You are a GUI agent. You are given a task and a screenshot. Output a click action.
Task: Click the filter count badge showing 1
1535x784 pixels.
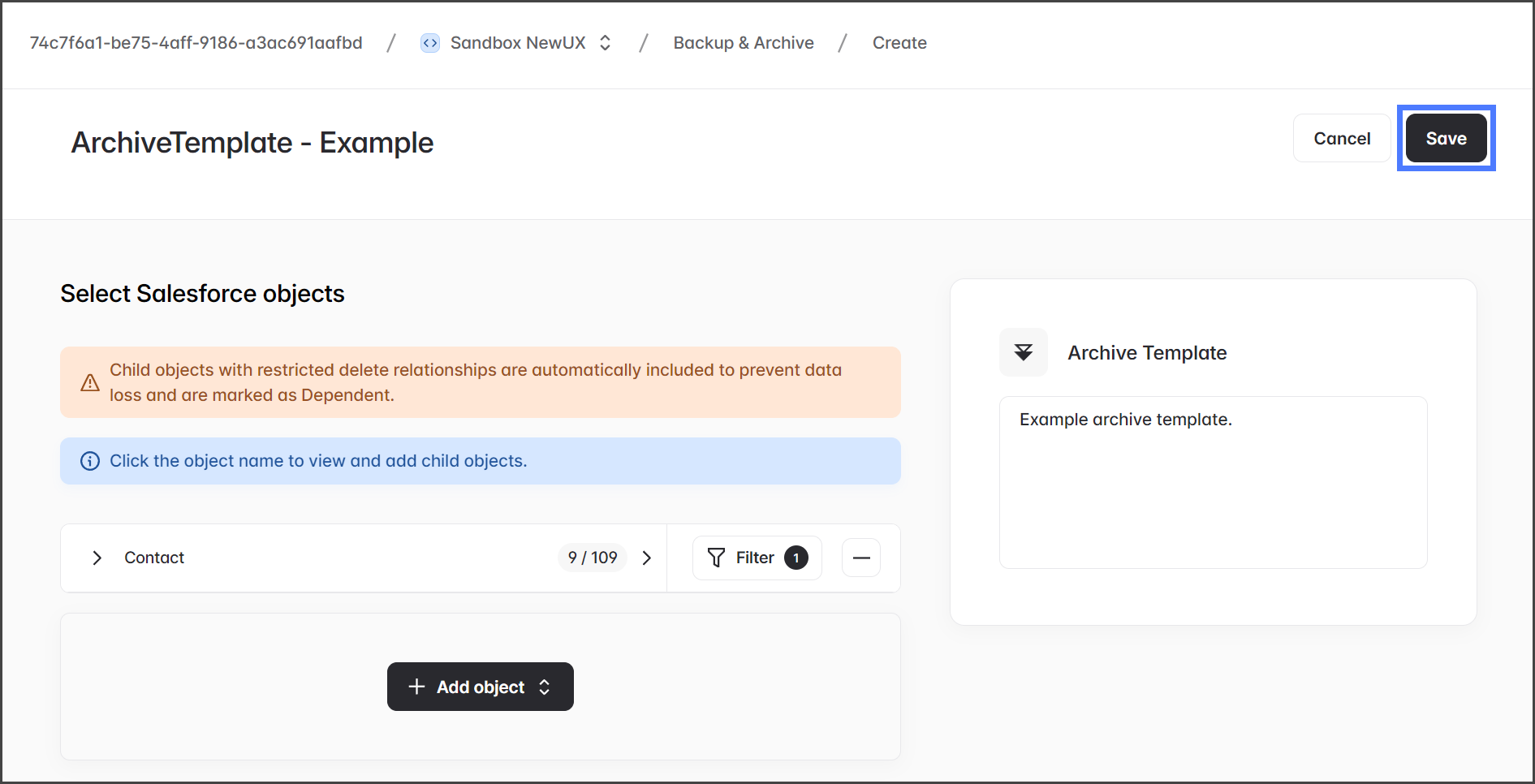pyautogui.click(x=796, y=558)
